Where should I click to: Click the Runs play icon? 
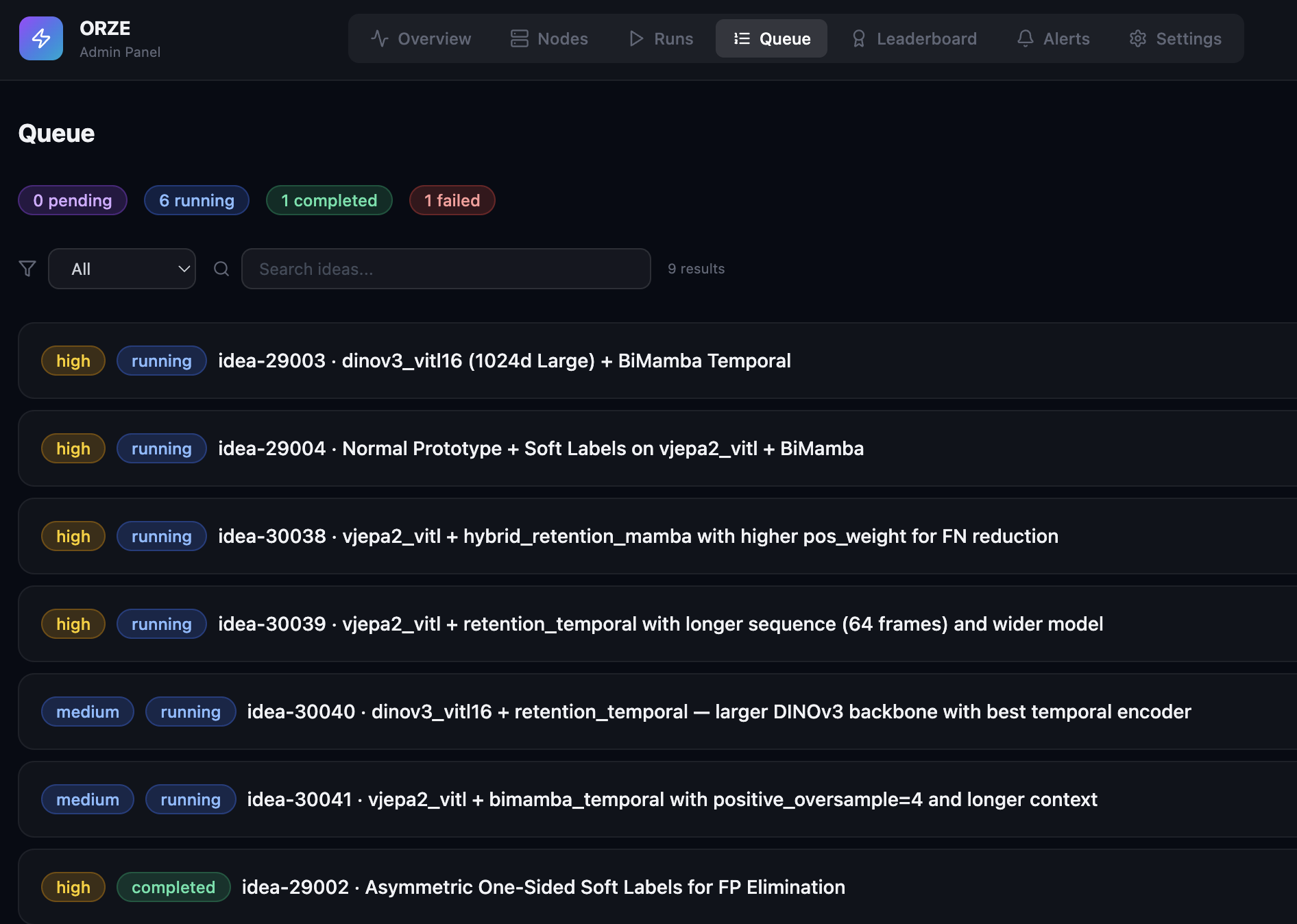(x=636, y=38)
